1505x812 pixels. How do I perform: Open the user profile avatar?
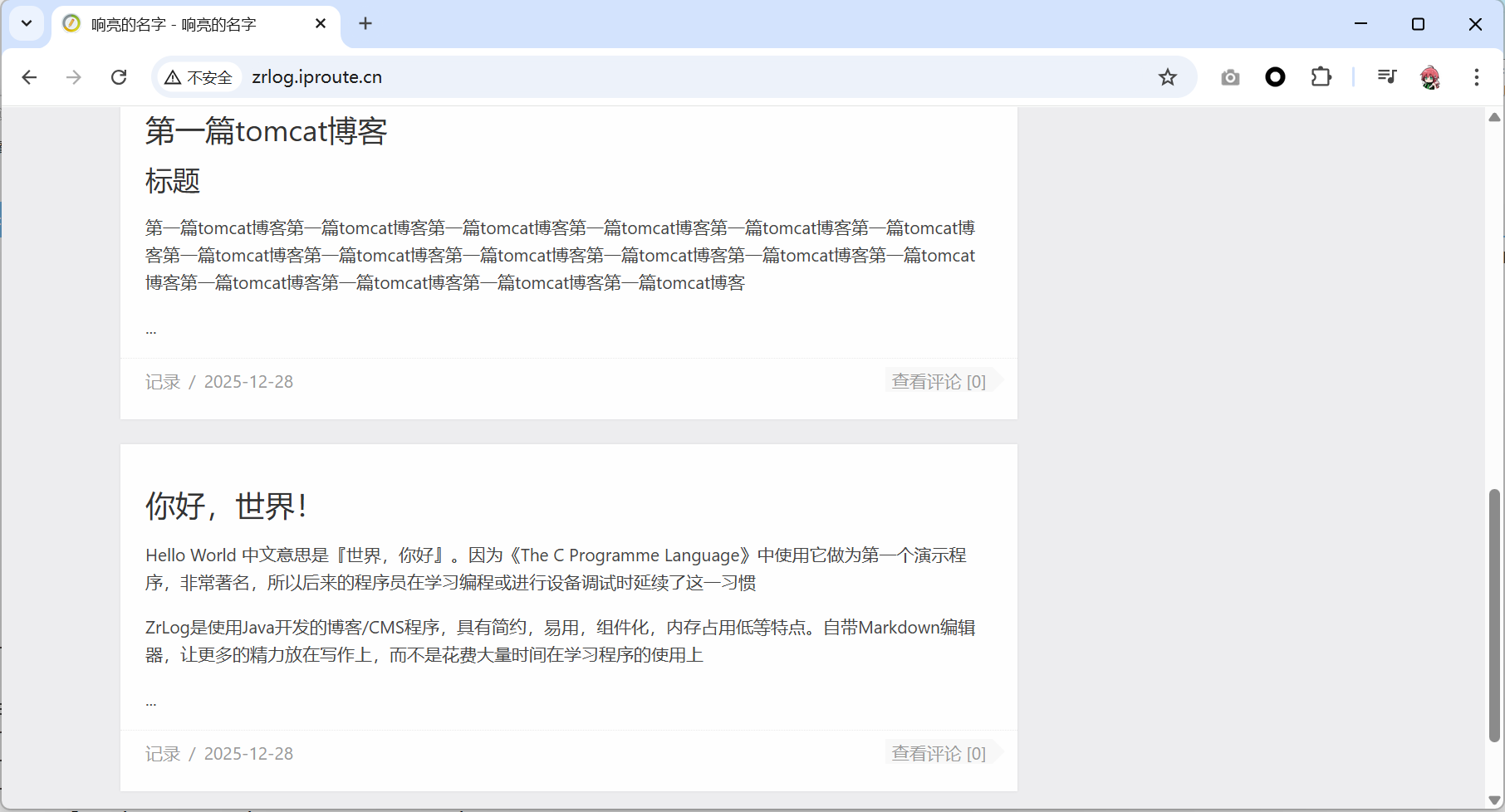pos(1430,77)
